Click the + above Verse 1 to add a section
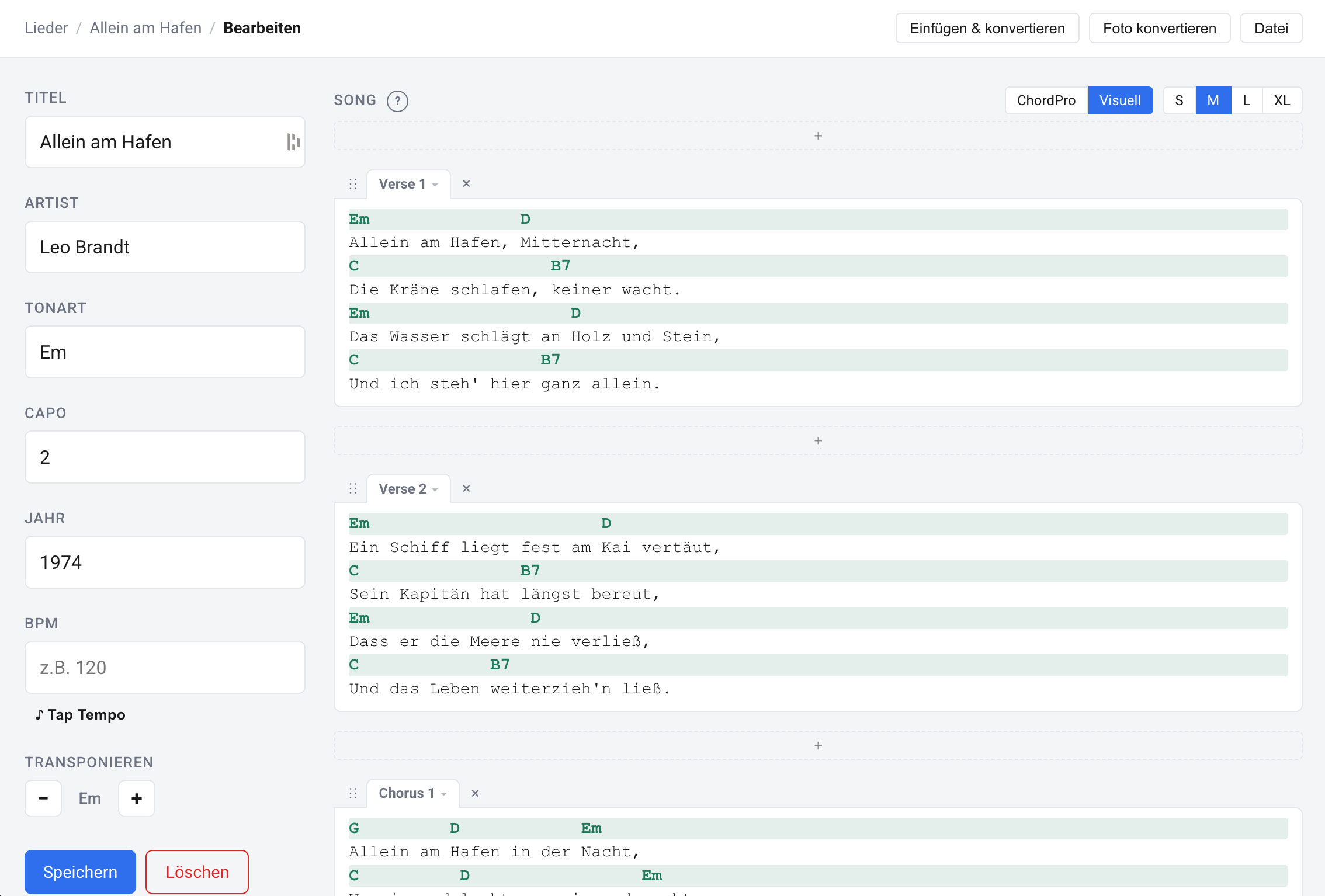This screenshot has height=896, width=1325. coord(818,136)
